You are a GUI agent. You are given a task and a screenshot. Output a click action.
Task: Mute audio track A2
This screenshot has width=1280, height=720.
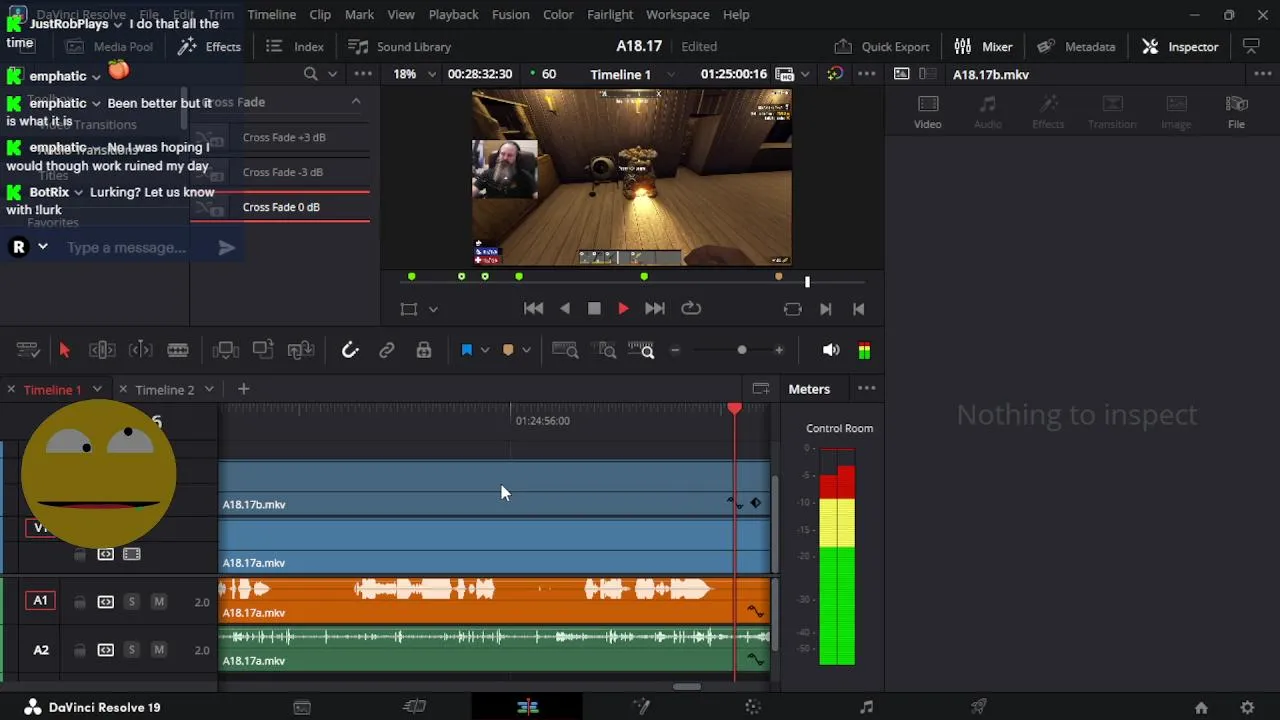point(158,650)
